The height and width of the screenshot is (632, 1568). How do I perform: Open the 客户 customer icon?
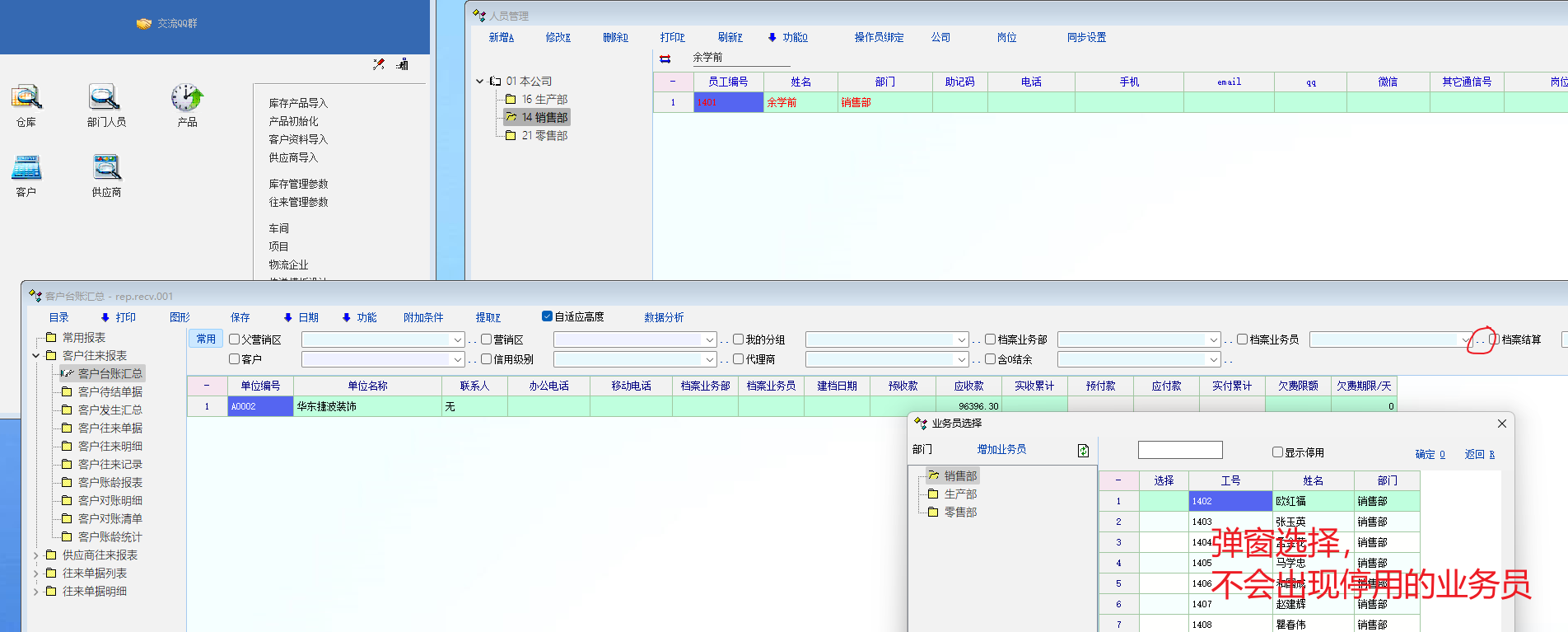tap(26, 168)
